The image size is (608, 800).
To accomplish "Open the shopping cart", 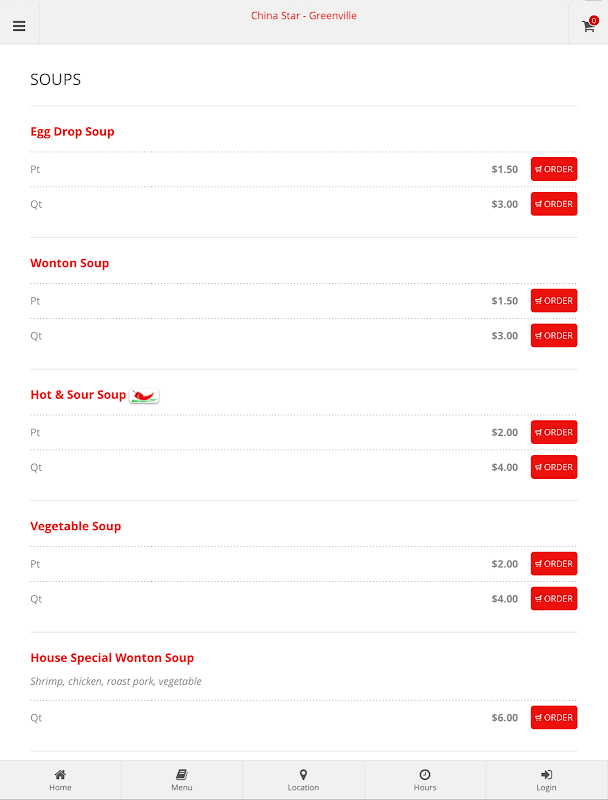I will tap(589, 26).
